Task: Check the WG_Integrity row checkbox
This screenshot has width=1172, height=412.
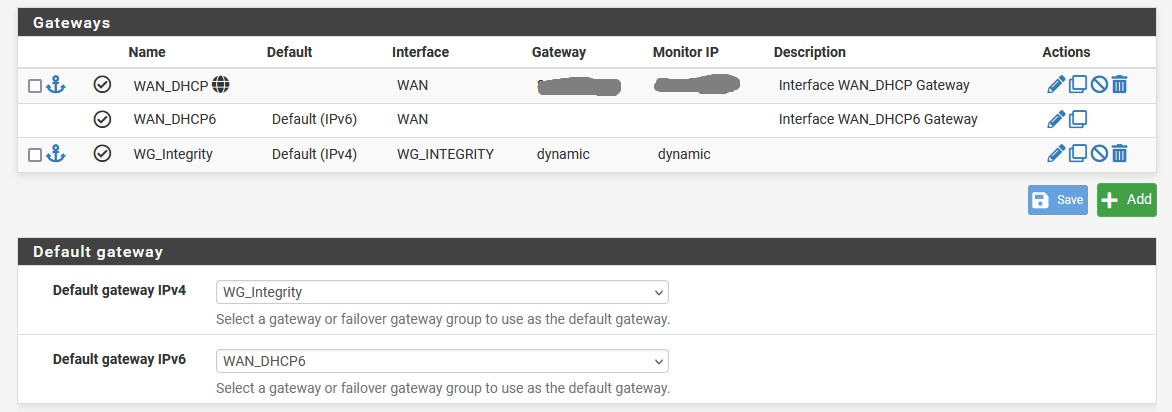Action: click(35, 155)
